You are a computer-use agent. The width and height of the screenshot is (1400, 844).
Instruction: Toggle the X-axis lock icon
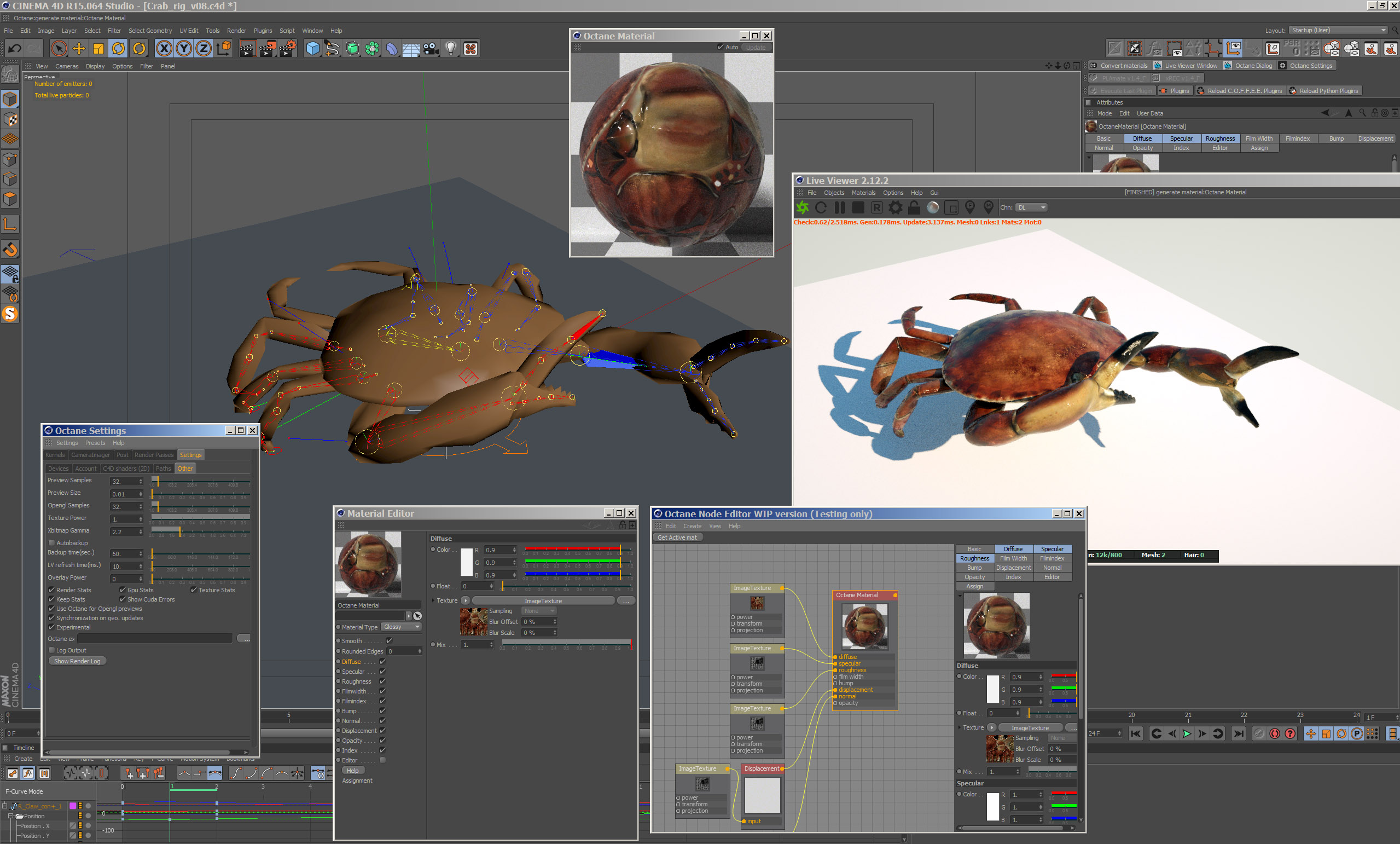coord(164,49)
